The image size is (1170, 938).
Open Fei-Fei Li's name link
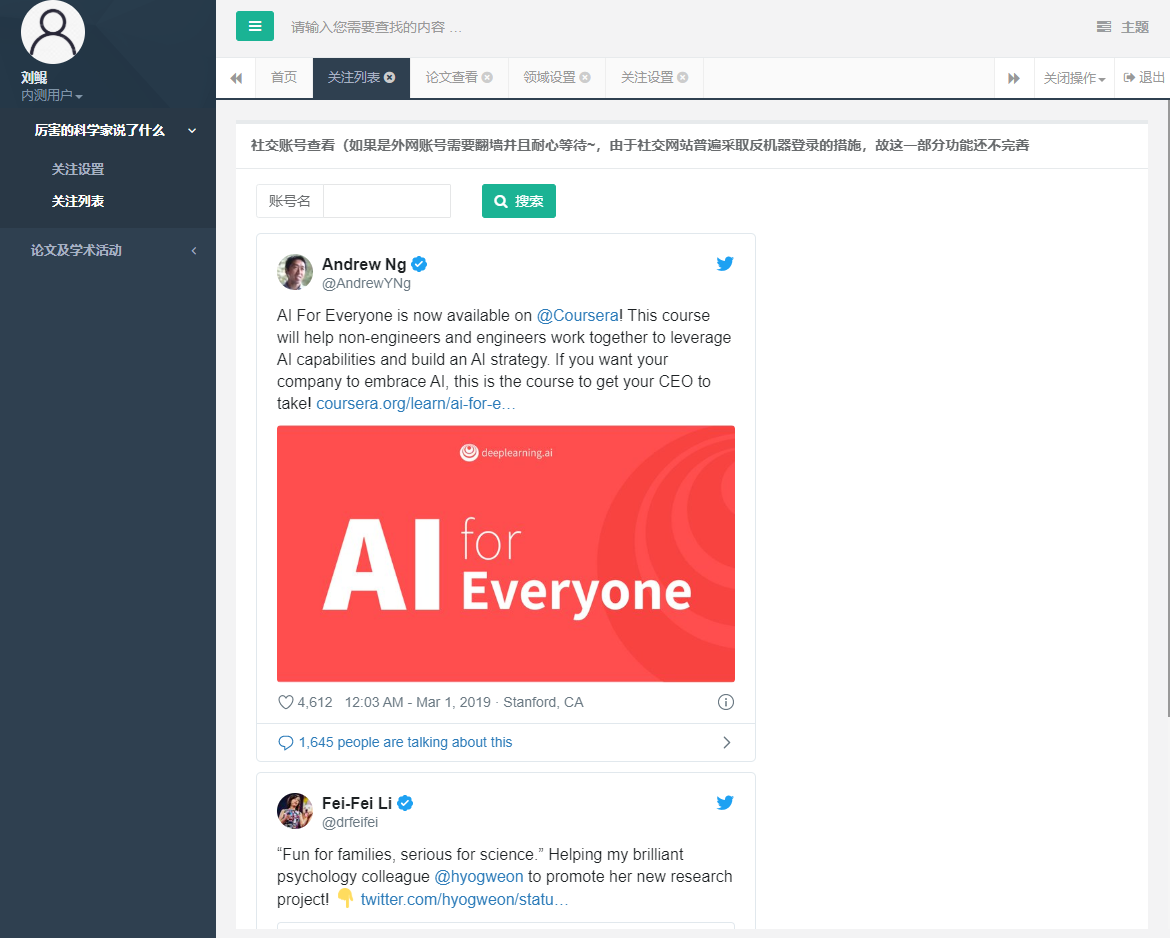357,804
